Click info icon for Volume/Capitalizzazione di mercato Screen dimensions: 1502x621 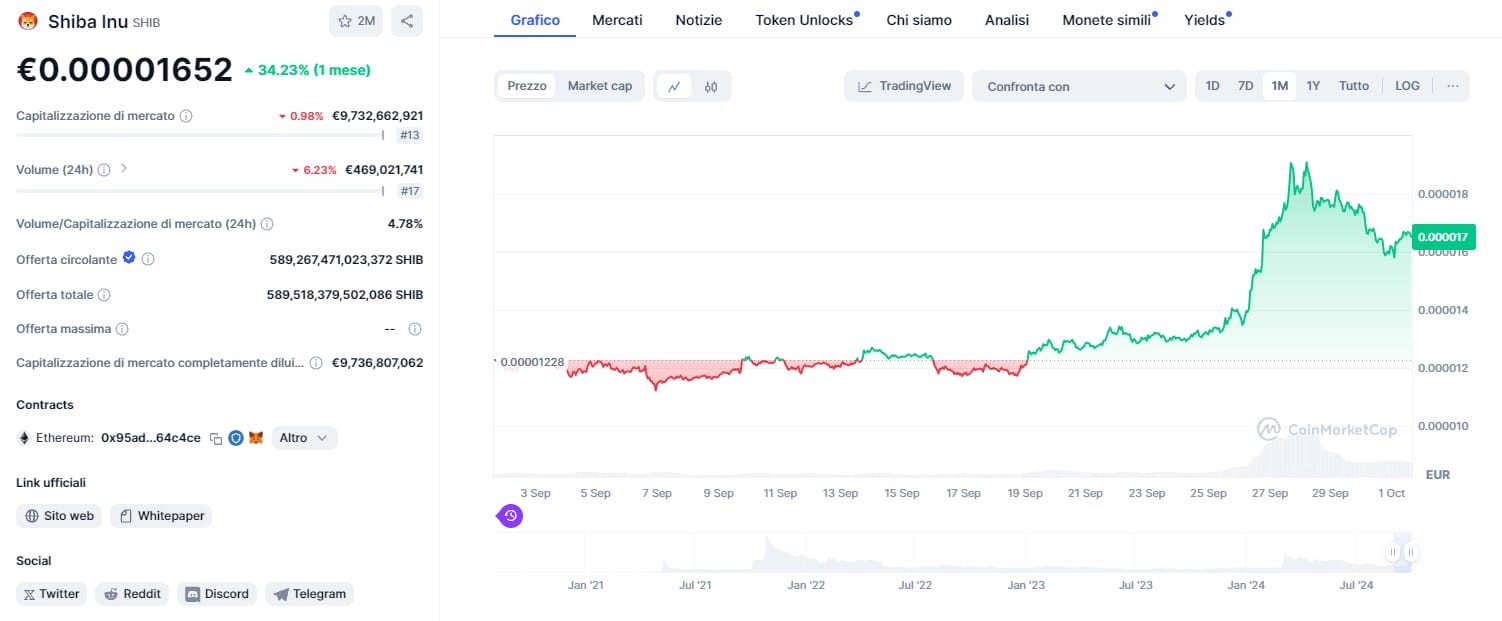tap(267, 224)
